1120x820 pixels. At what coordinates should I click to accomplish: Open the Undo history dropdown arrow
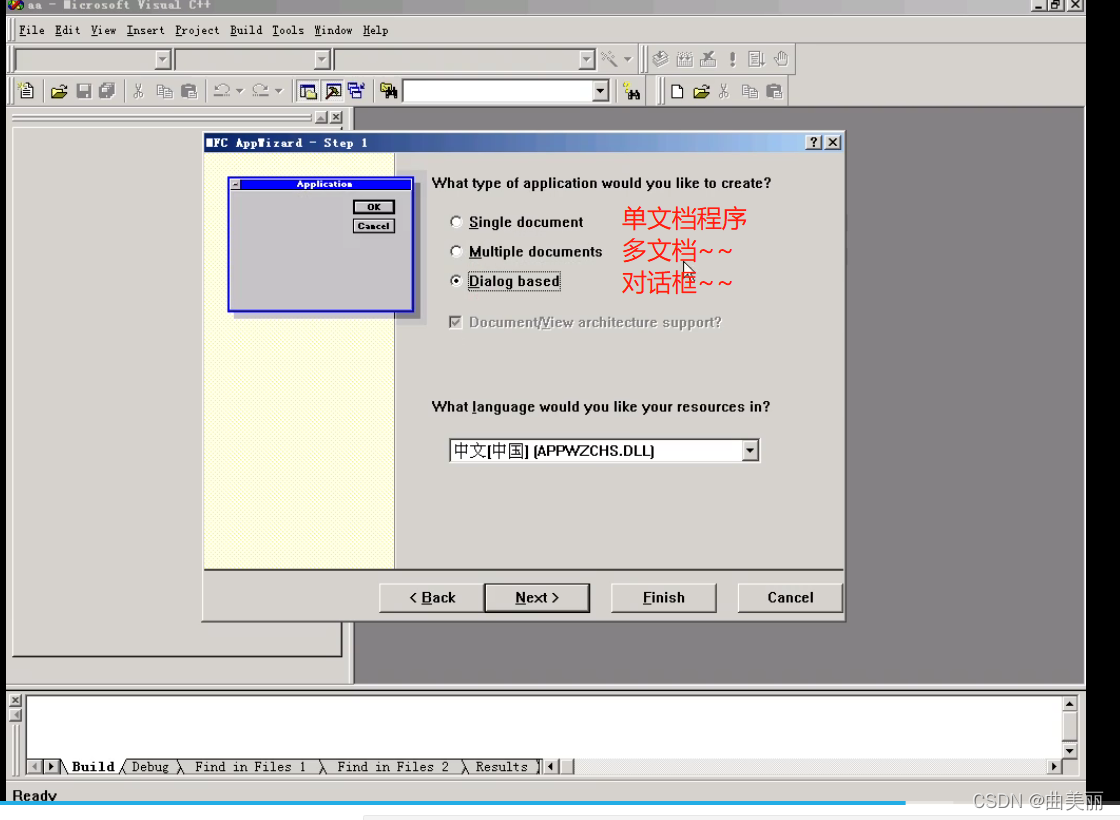coord(240,91)
